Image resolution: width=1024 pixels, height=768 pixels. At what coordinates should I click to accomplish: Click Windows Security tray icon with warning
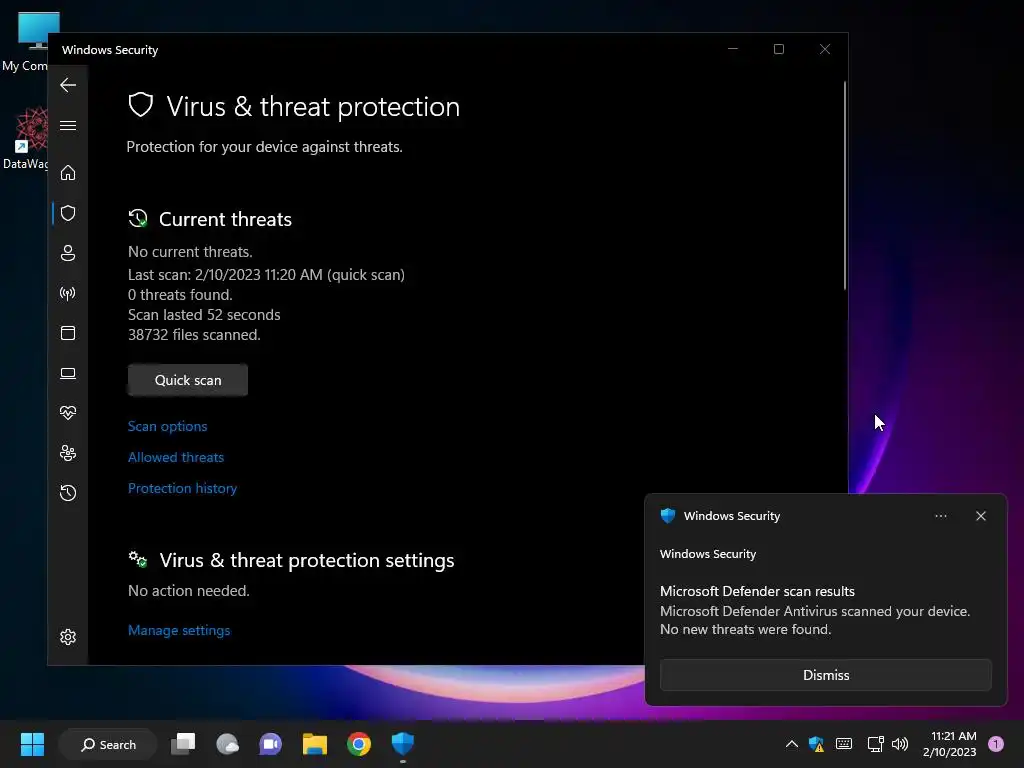click(816, 744)
